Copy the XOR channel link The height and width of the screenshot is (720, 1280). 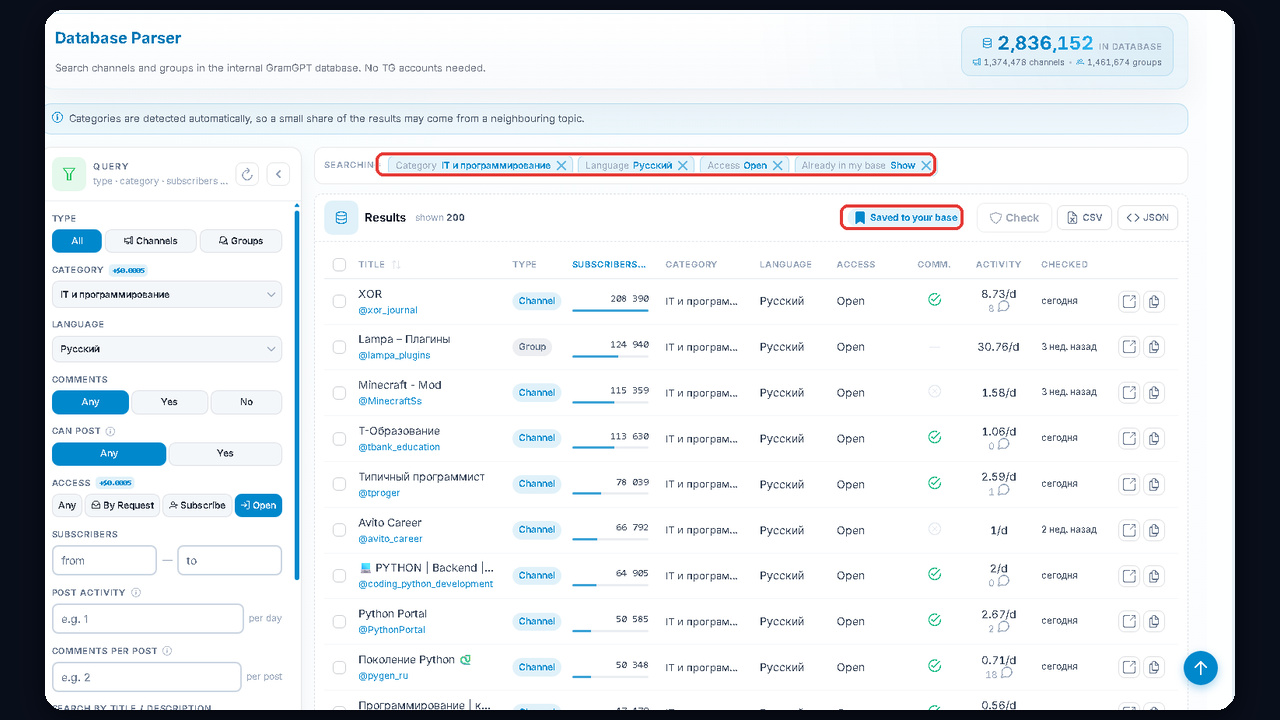tap(1154, 301)
